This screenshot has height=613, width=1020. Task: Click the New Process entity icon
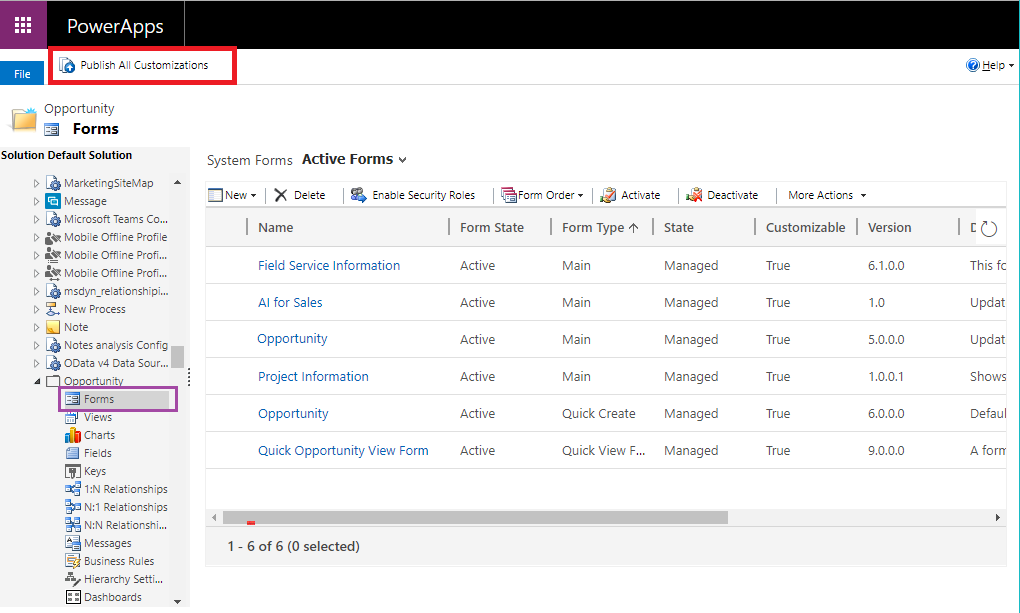tap(53, 309)
